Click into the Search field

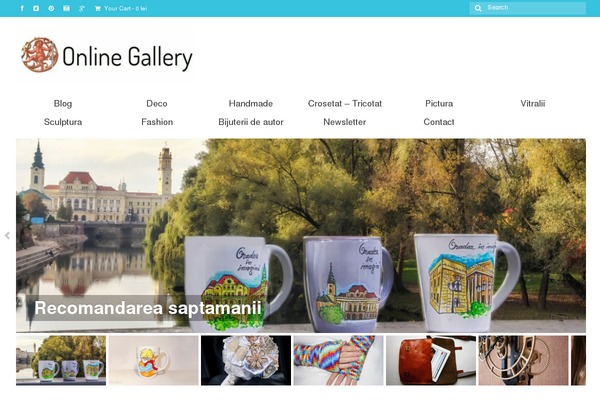(x=528, y=8)
